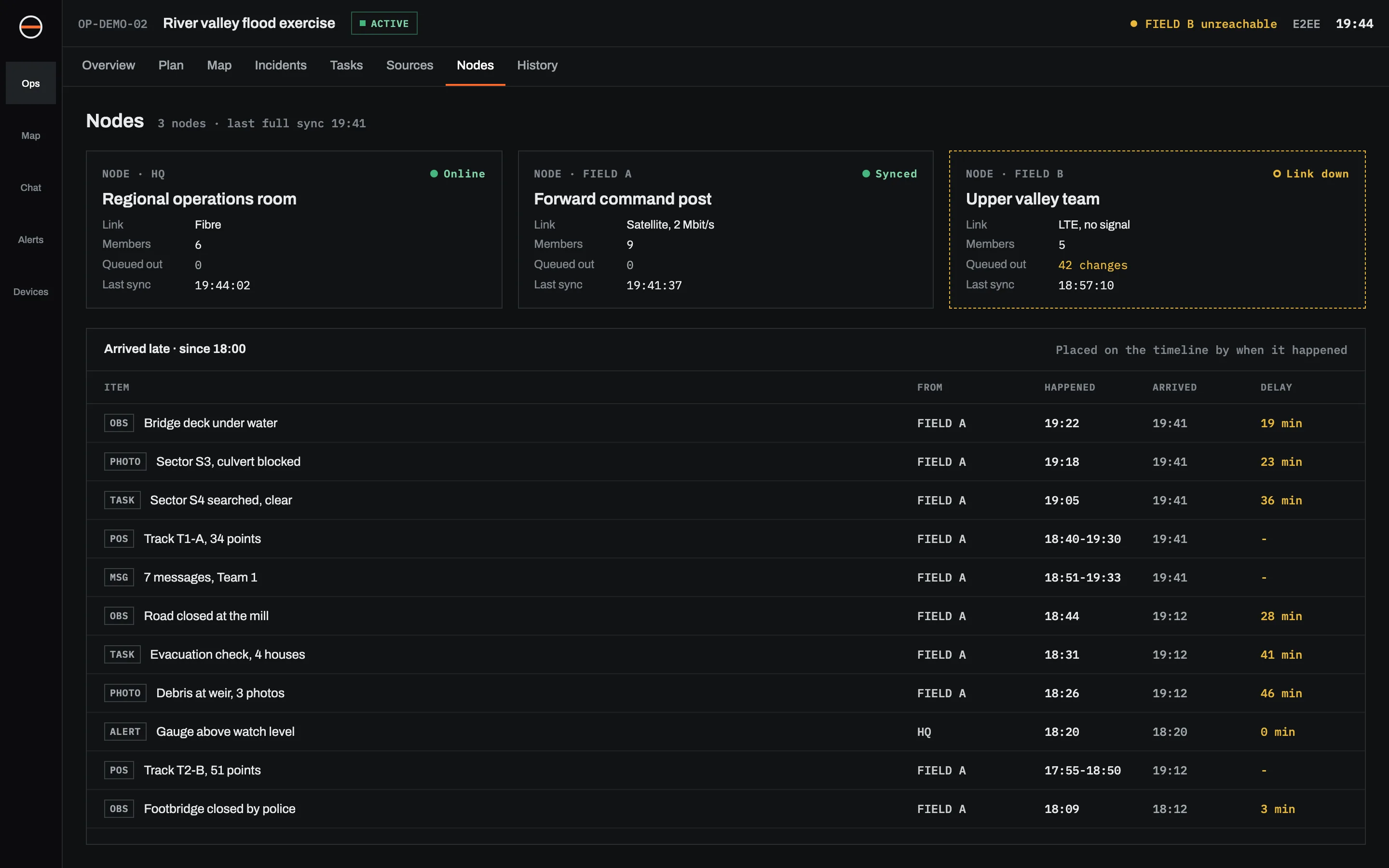Click the 46 min delay value
Image resolution: width=1389 pixels, height=868 pixels.
1281,693
